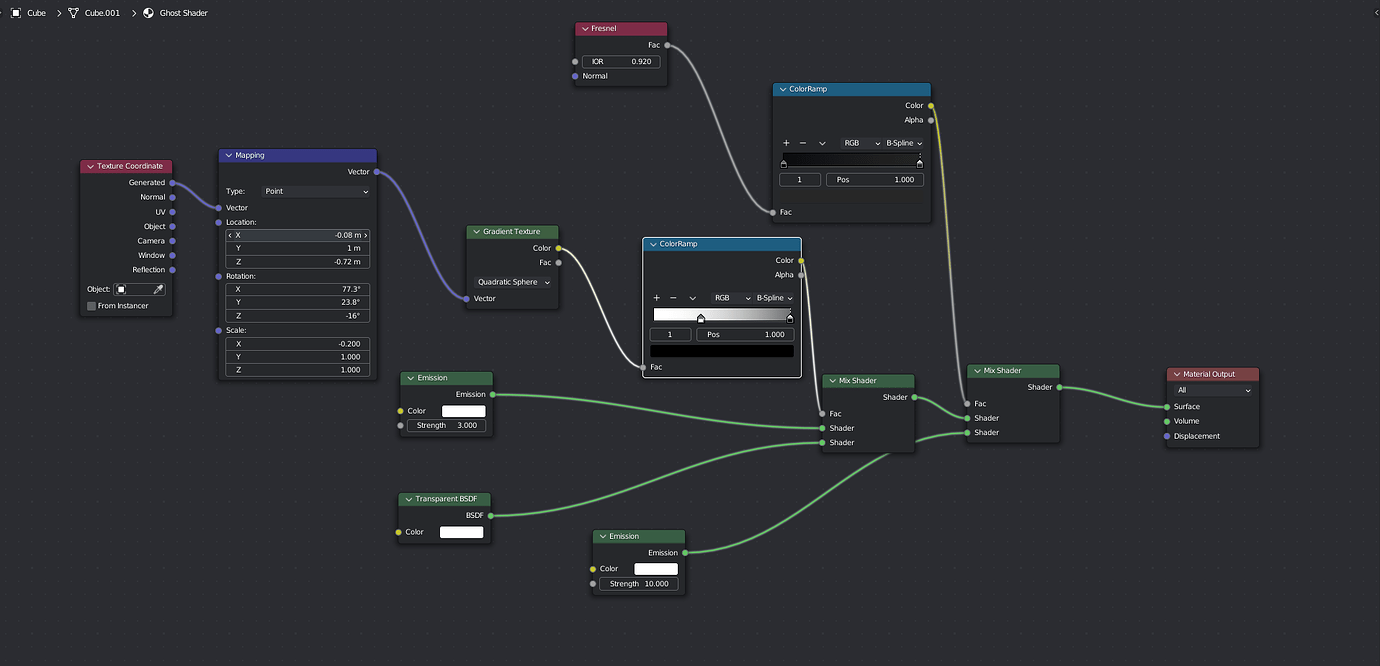Click the Mapping Rotation Y field
Screen dimensions: 1380x666
[298, 302]
